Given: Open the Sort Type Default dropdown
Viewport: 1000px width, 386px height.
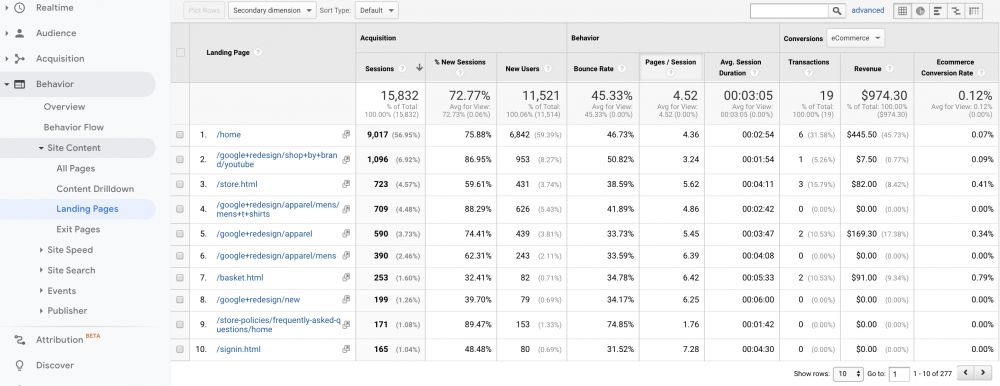Looking at the screenshot, I should (x=377, y=10).
